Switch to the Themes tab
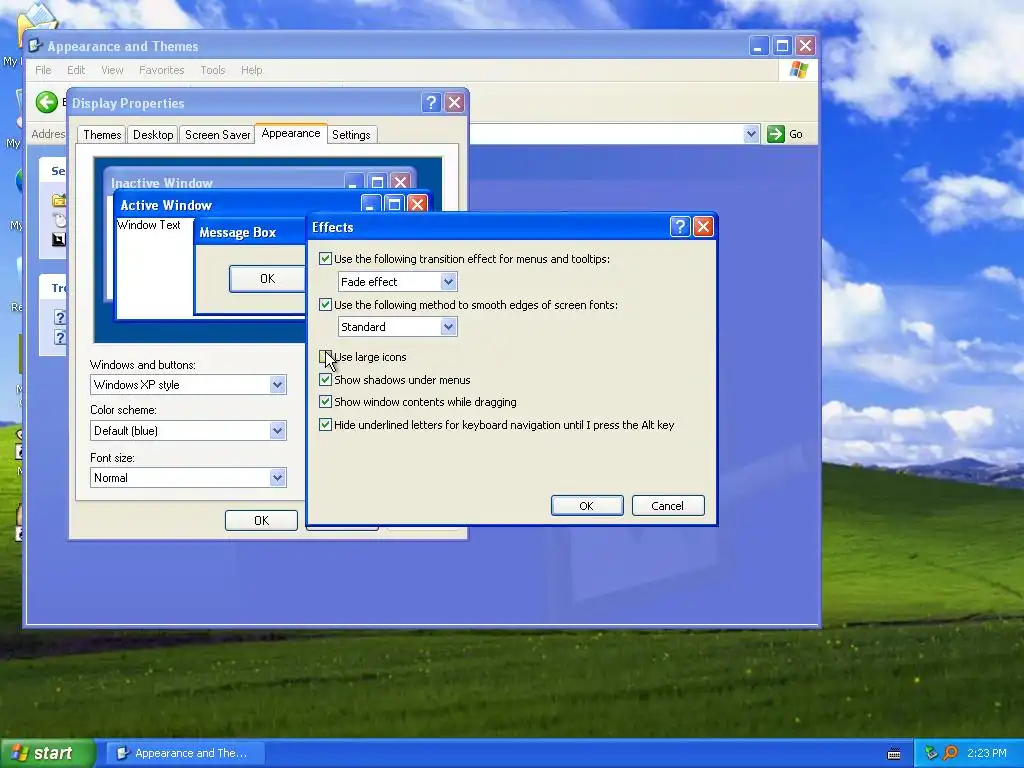This screenshot has width=1024, height=768. tap(102, 135)
